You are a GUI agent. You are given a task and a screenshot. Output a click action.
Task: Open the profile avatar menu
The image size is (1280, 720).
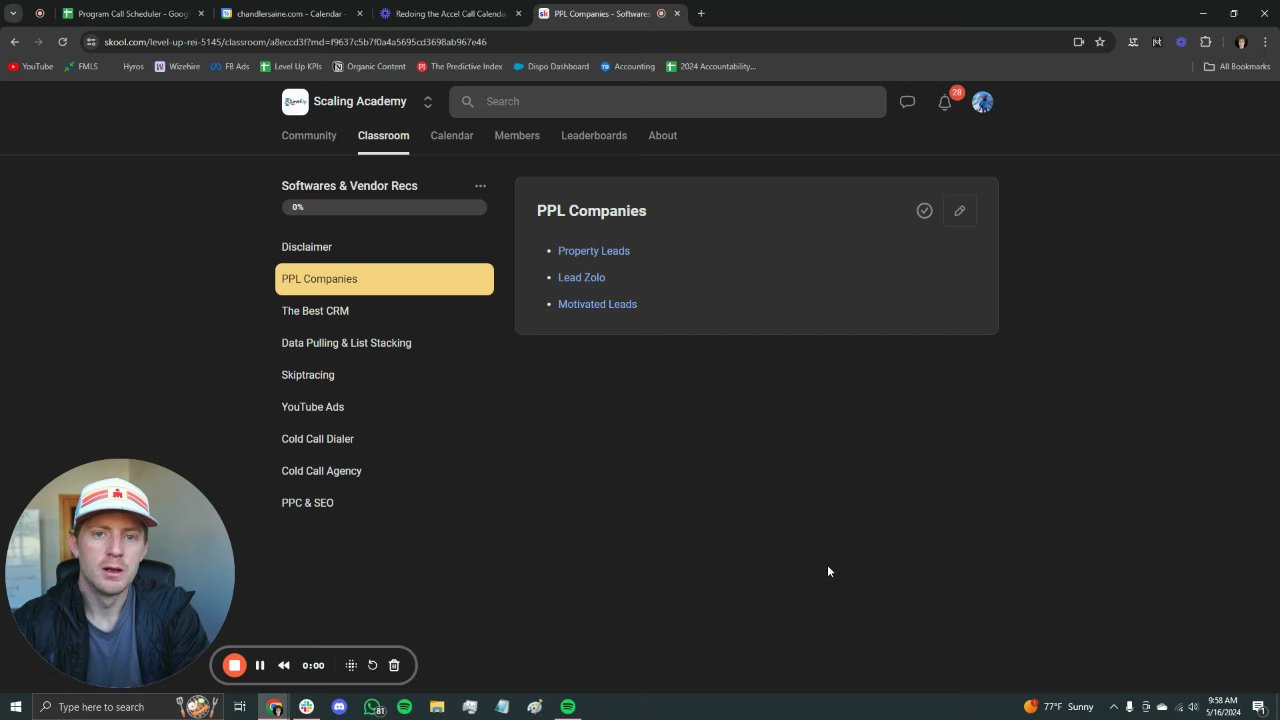982,102
